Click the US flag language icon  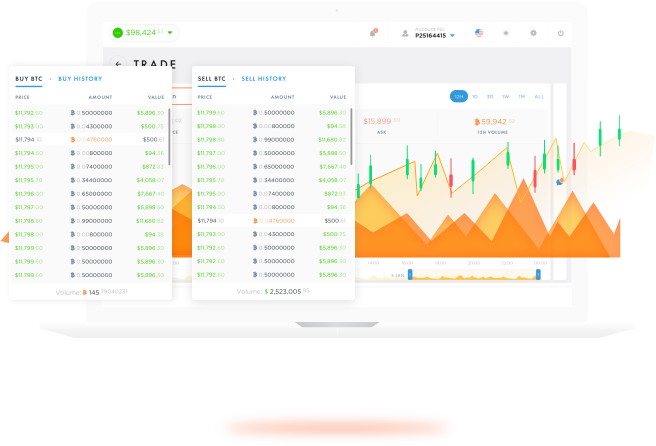479,33
